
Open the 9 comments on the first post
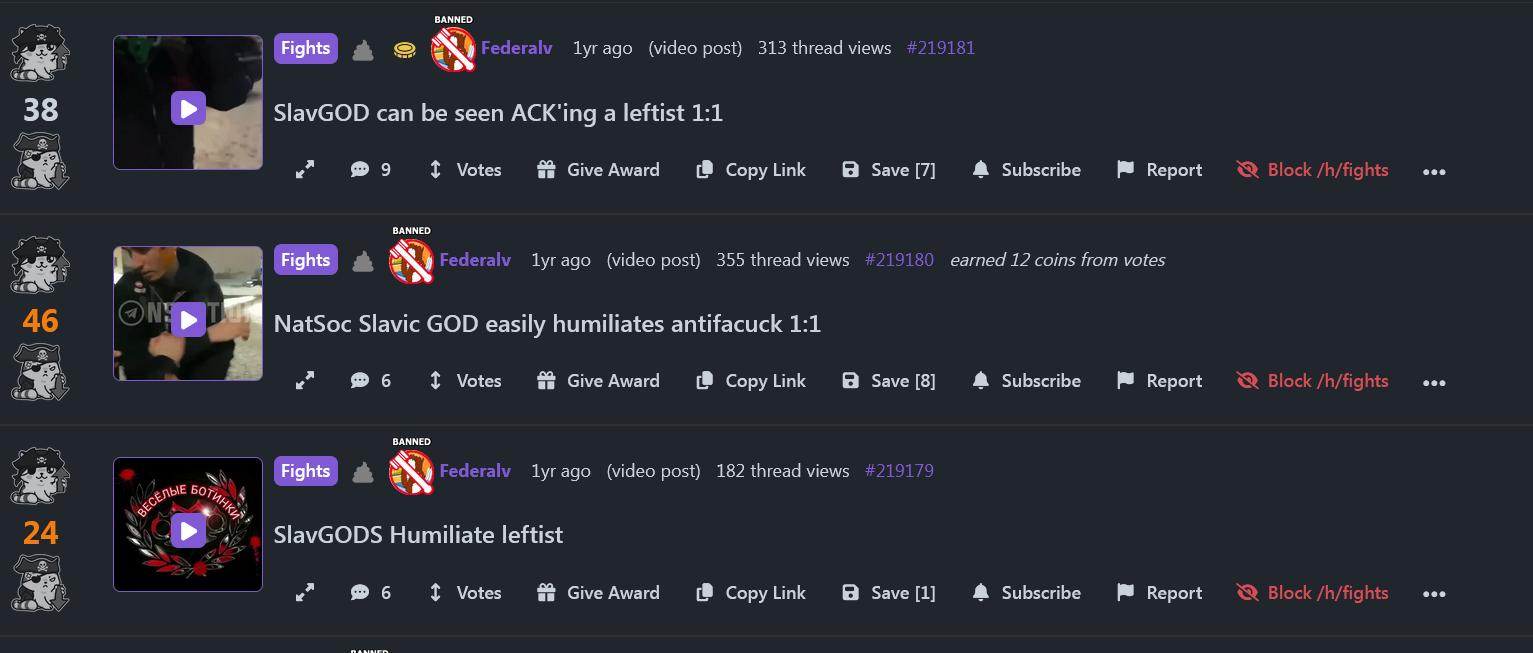(x=370, y=170)
